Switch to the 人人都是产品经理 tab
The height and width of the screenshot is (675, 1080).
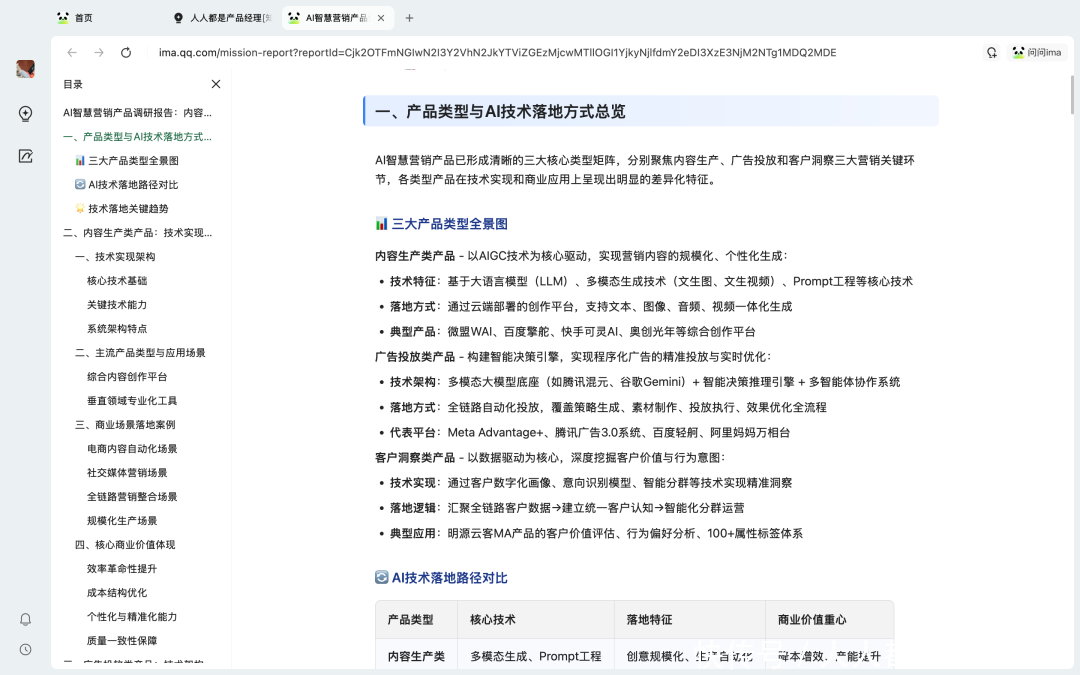(222, 18)
